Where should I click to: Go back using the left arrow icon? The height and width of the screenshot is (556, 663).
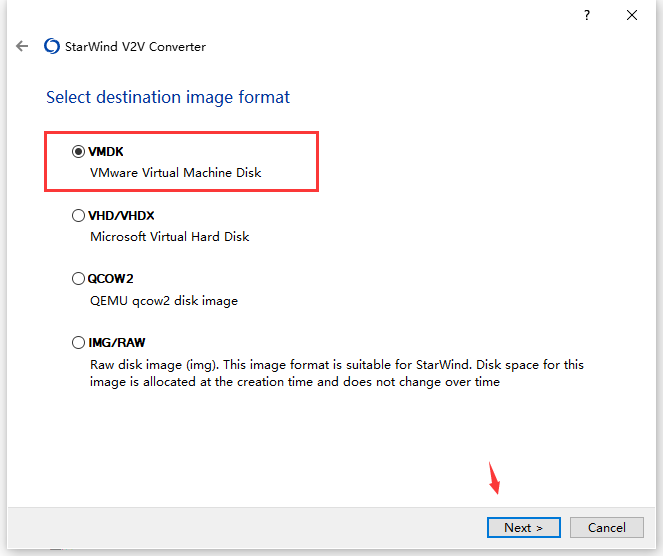22,46
